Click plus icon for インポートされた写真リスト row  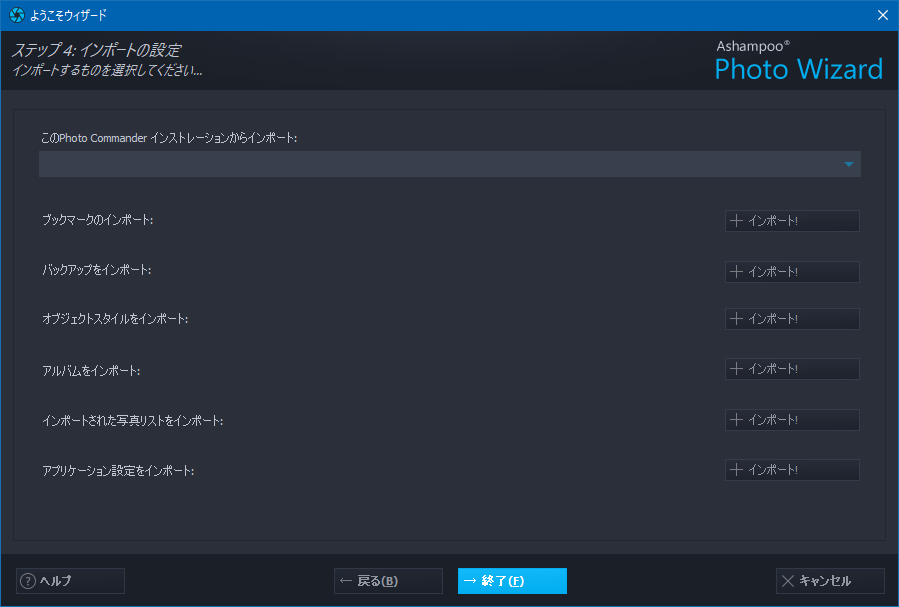[x=736, y=420]
